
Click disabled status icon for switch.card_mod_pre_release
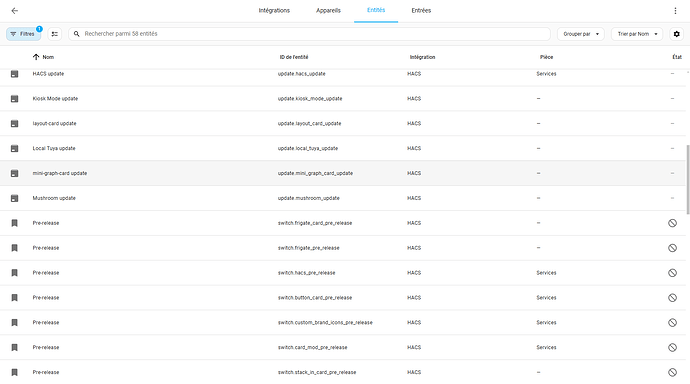(672, 347)
